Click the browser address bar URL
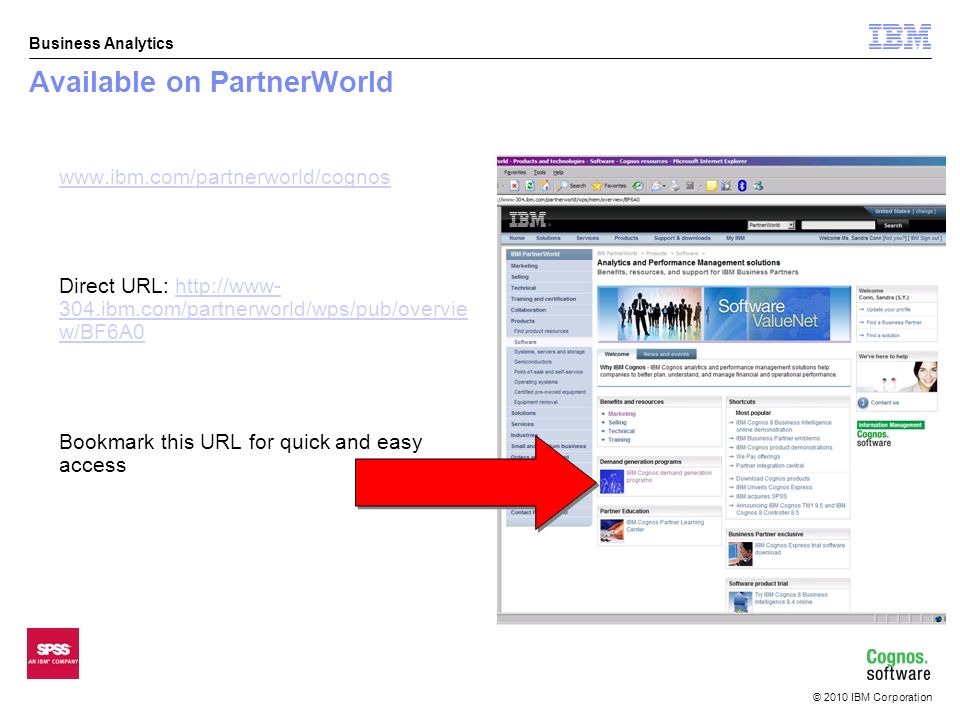 tap(570, 200)
